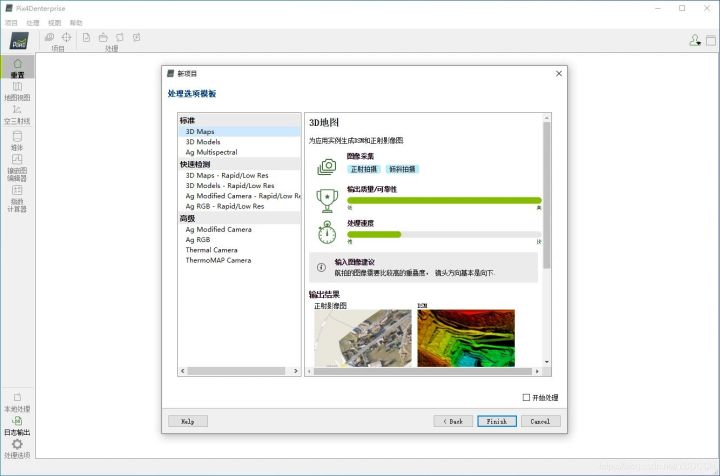Select the 倾斜拍摄 image acquisition tag
Image resolution: width=720 pixels, height=476 pixels.
(x=402, y=169)
